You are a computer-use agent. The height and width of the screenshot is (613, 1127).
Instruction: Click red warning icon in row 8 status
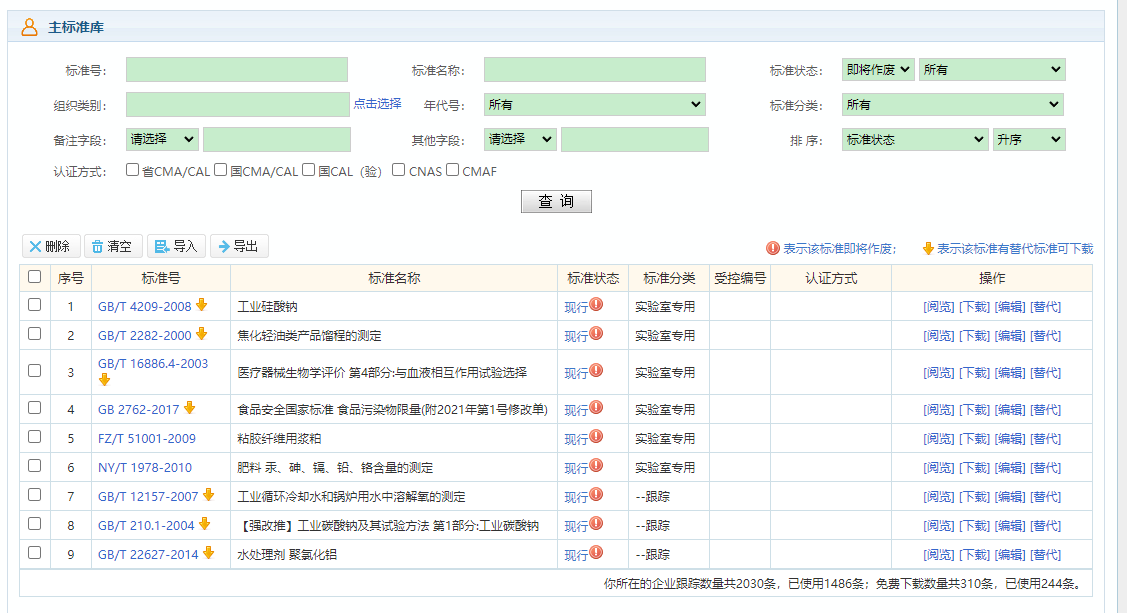[596, 523]
